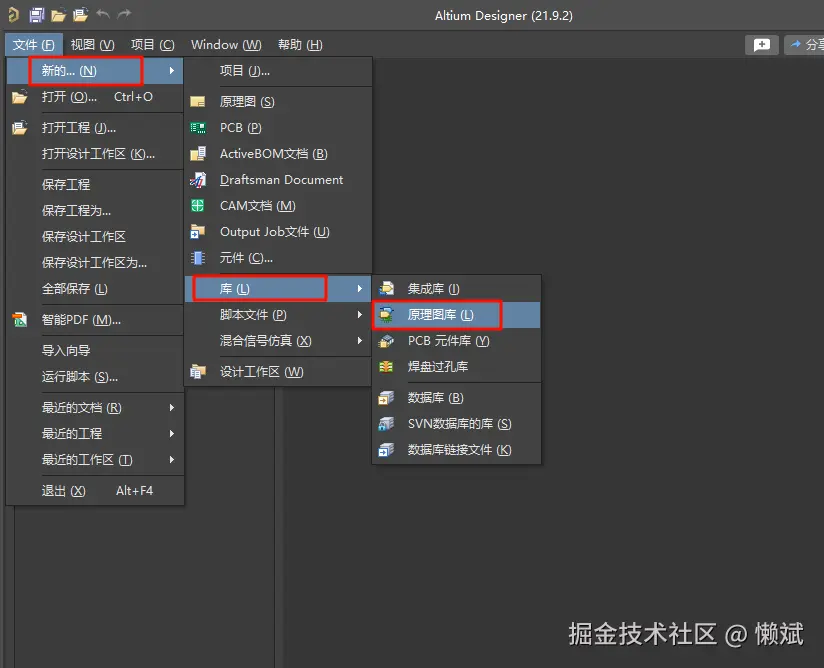The width and height of the screenshot is (824, 668).
Task: Expand the 新的 (N) submenu arrow
Action: (x=171, y=70)
